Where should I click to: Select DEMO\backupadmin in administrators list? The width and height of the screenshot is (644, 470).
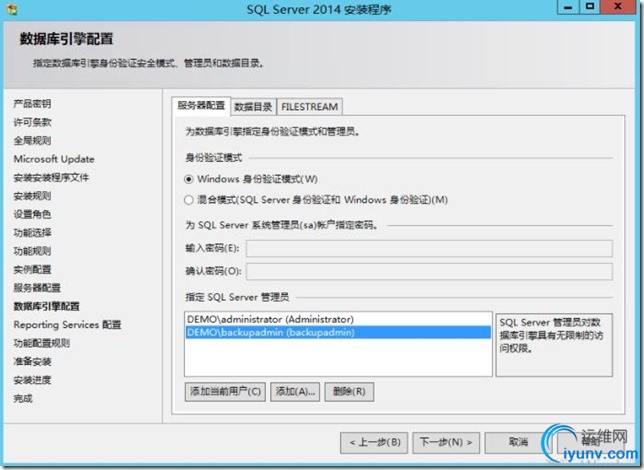(x=338, y=332)
